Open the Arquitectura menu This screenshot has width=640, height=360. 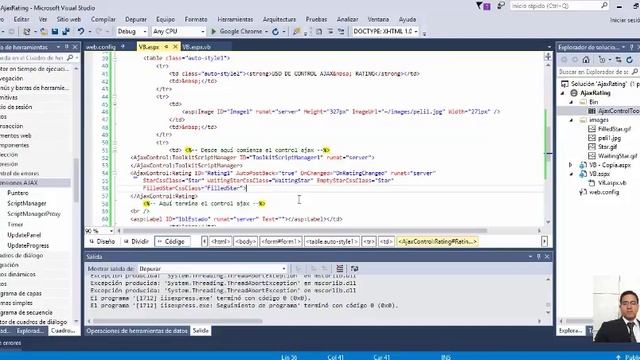279,19
